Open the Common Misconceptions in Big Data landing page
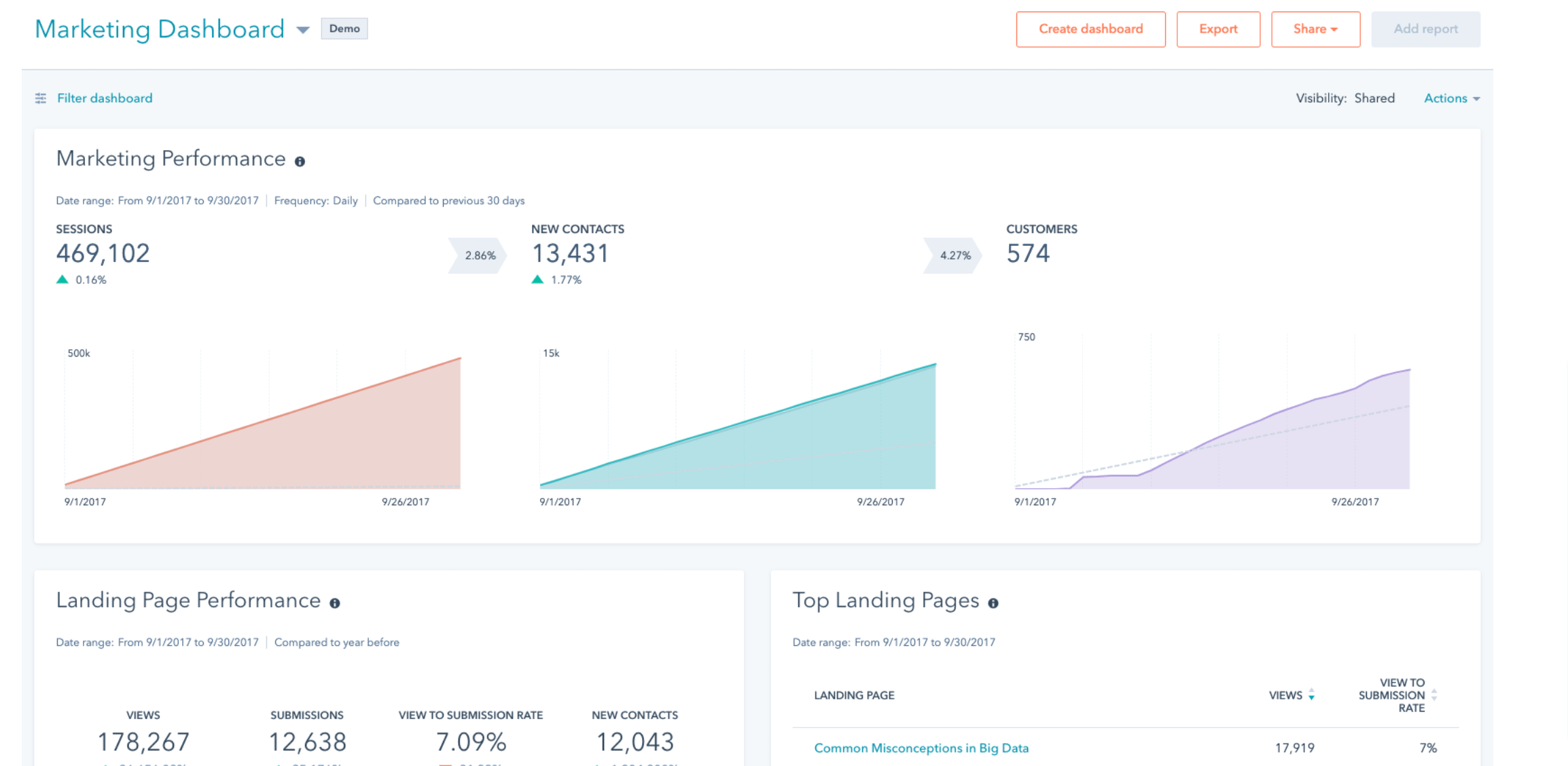Viewport: 1568px width, 766px height. [921, 747]
